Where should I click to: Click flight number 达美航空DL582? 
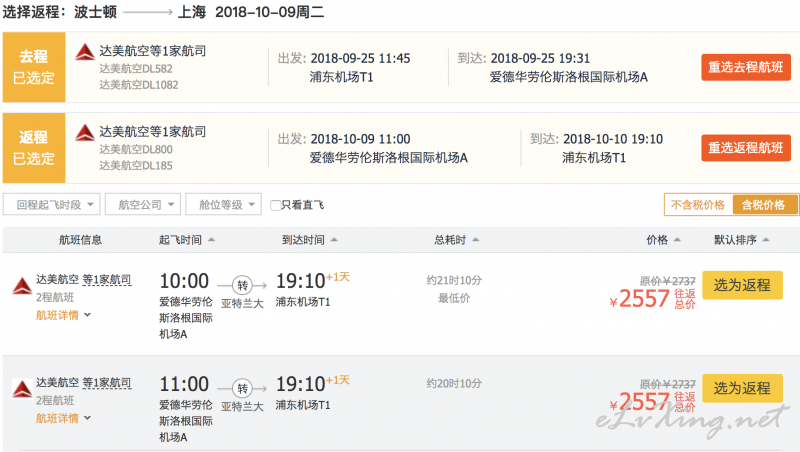[136, 69]
